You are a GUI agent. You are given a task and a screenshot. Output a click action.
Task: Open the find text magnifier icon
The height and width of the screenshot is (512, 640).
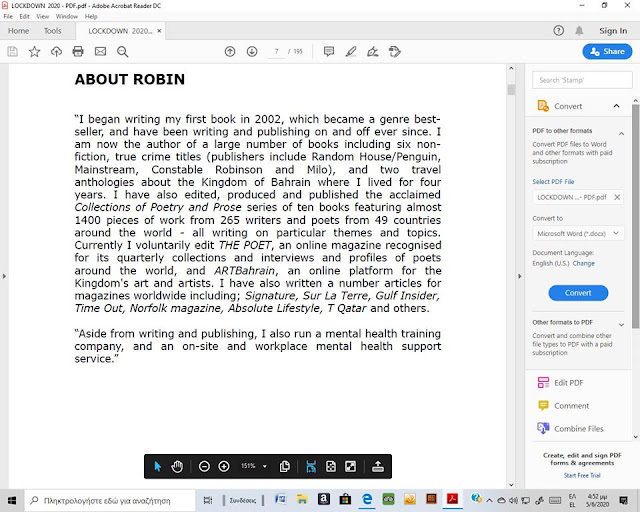point(122,51)
